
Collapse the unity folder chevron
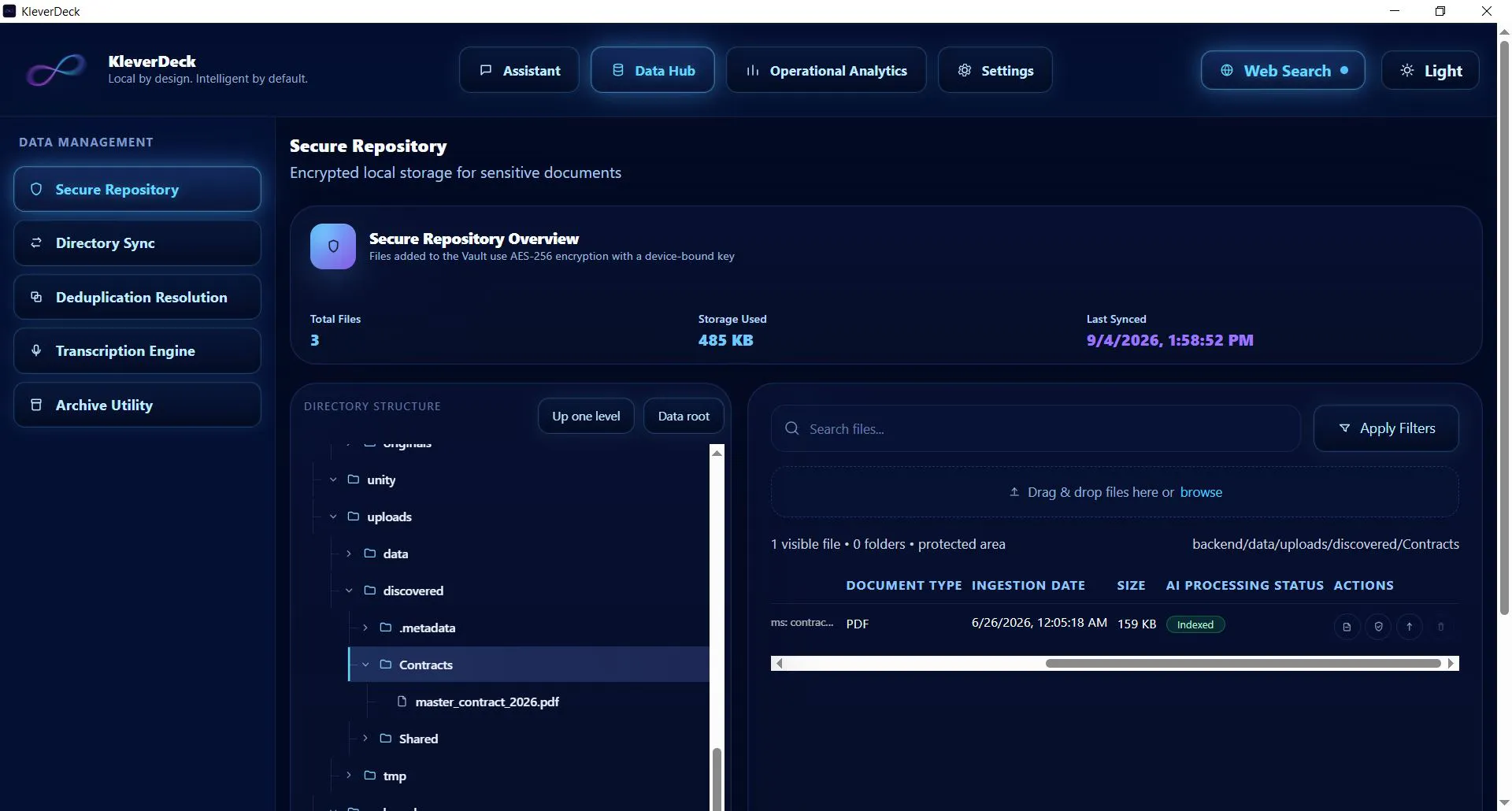333,480
